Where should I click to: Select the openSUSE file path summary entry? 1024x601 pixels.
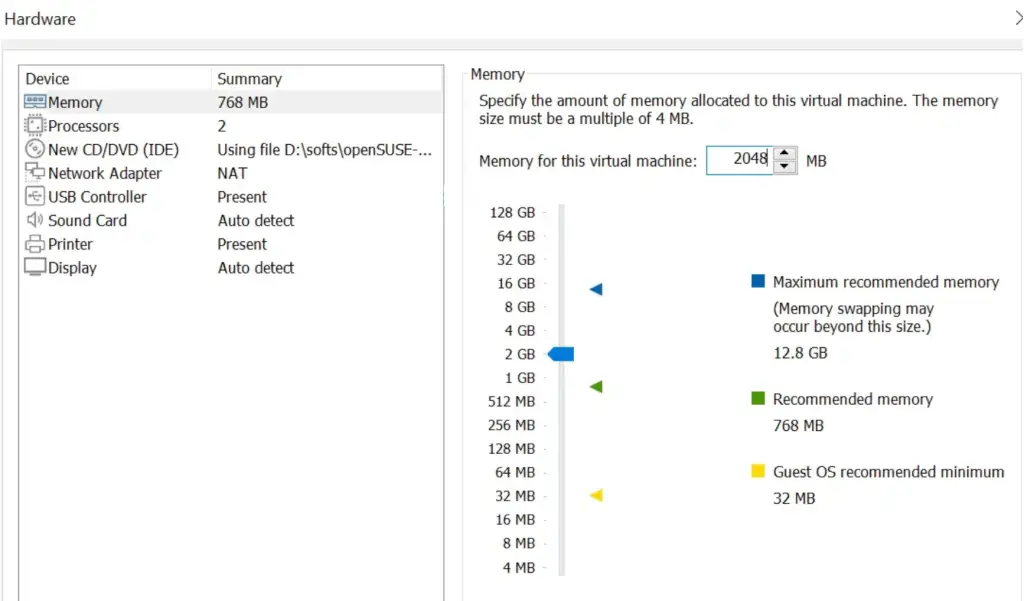click(x=325, y=149)
